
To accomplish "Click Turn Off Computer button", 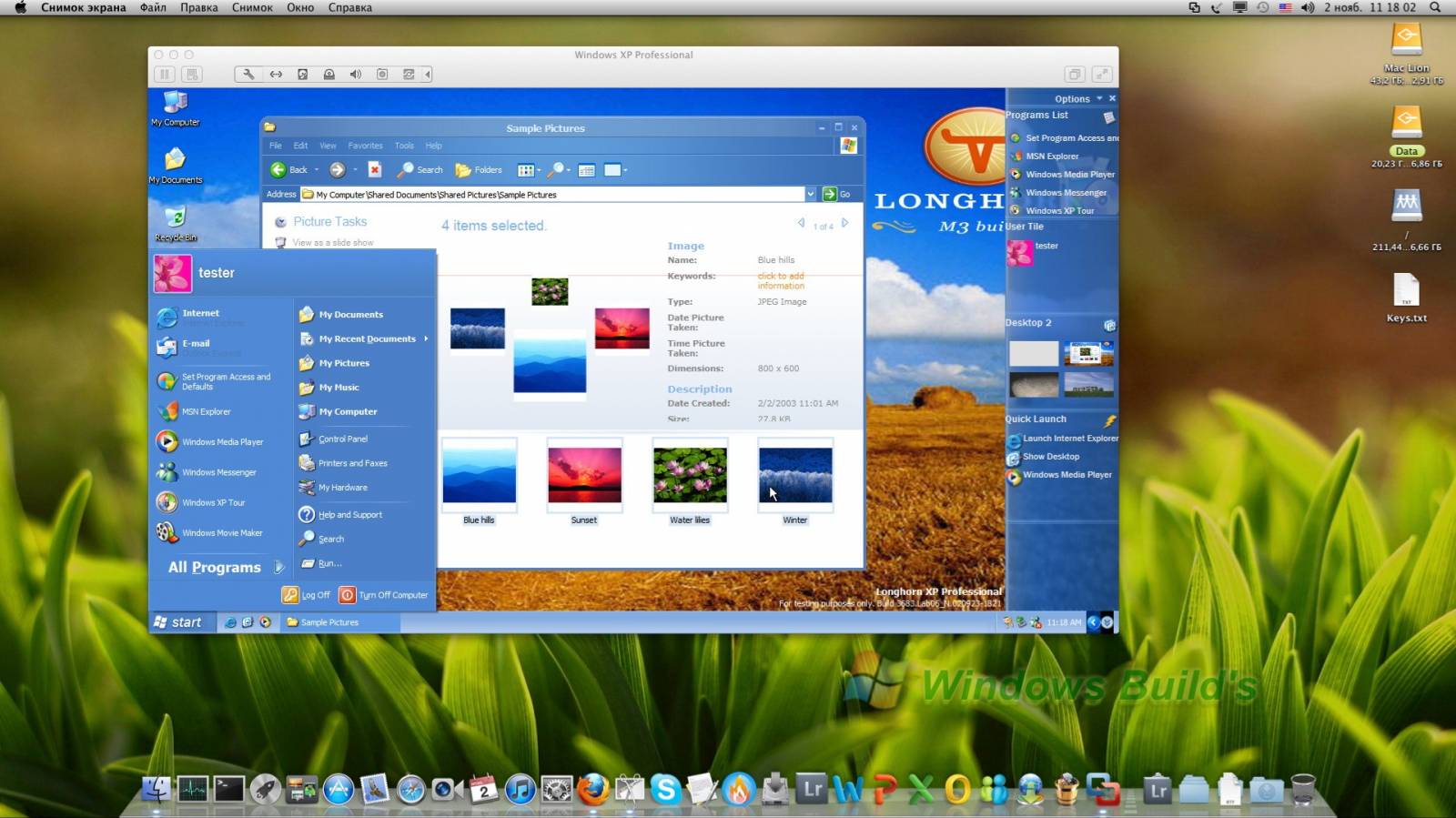I will pos(383,595).
